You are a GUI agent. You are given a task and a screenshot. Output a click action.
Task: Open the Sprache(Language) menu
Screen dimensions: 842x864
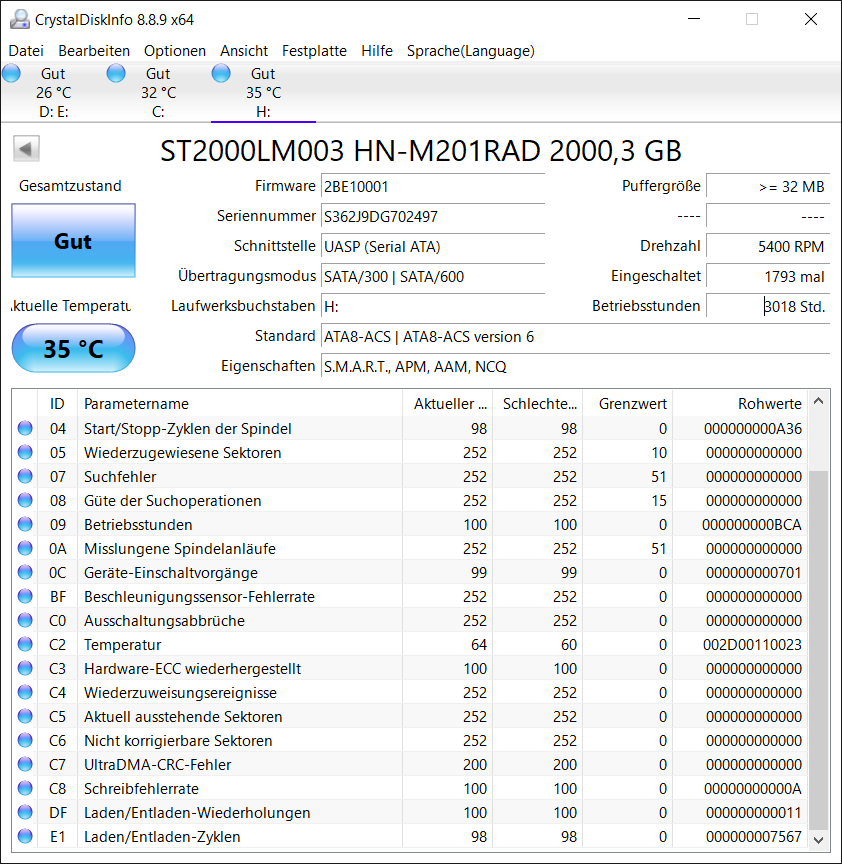point(471,51)
